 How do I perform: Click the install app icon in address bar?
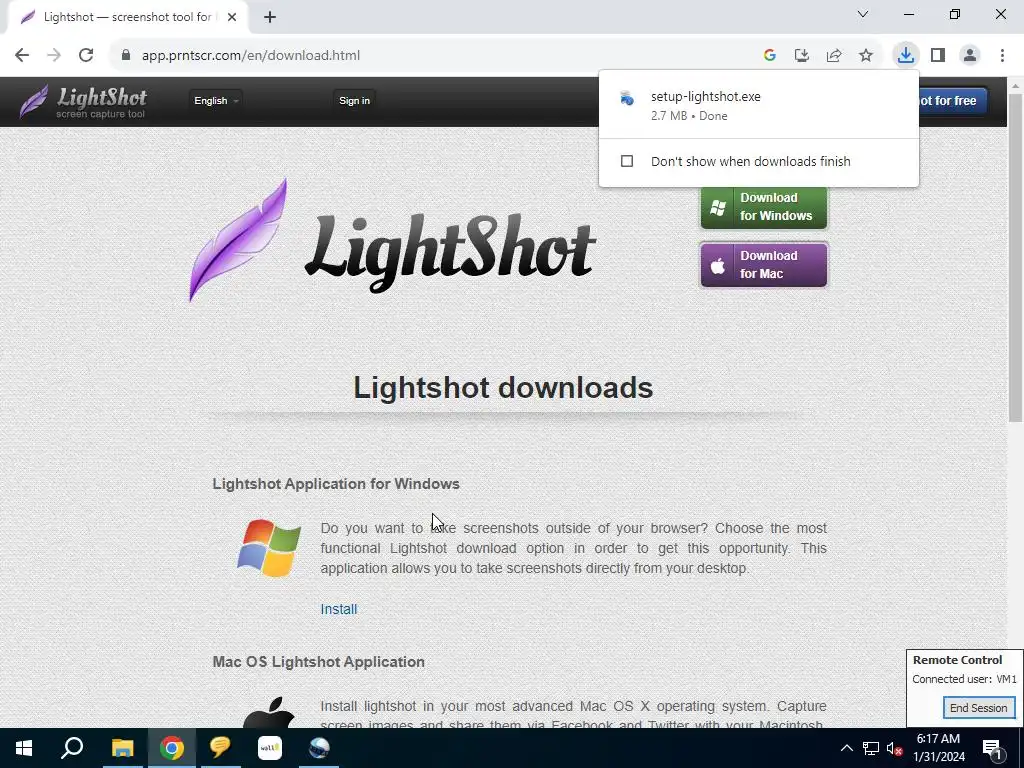tap(802, 56)
